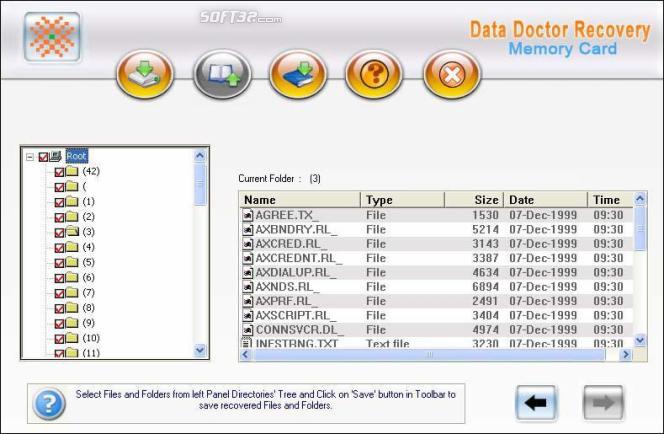Toggle the checkbox for folder (7)
664x434 pixels.
point(59,293)
